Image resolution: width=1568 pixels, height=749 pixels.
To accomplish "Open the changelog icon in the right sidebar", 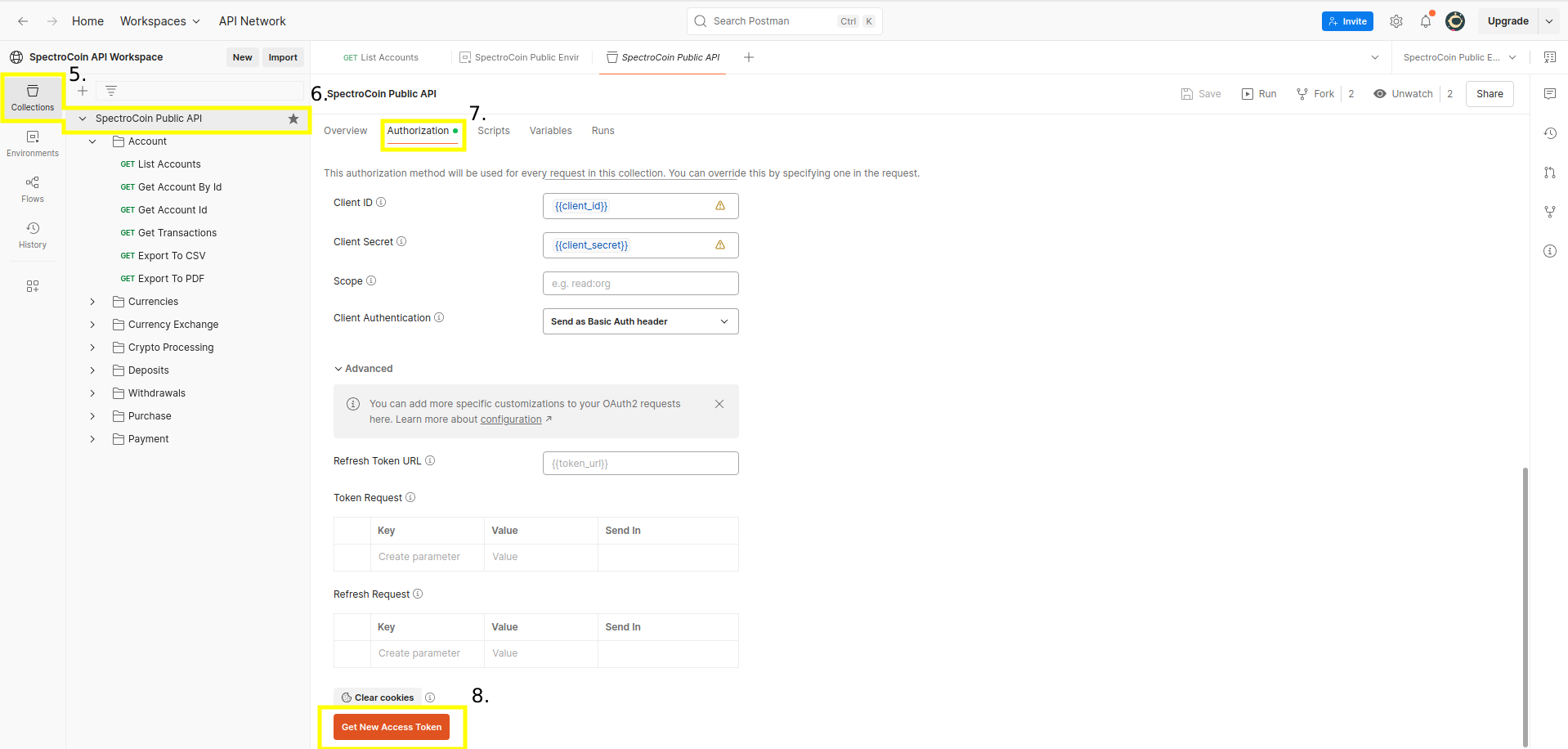I will [x=1550, y=133].
